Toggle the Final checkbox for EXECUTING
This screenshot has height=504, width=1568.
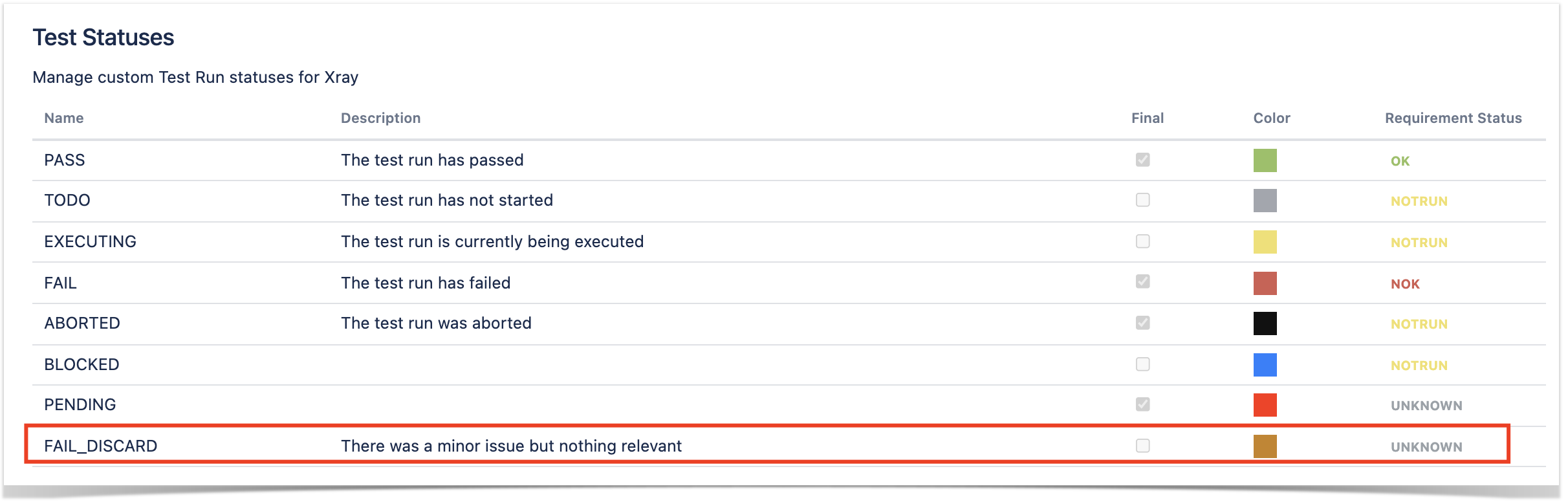[x=1143, y=241]
